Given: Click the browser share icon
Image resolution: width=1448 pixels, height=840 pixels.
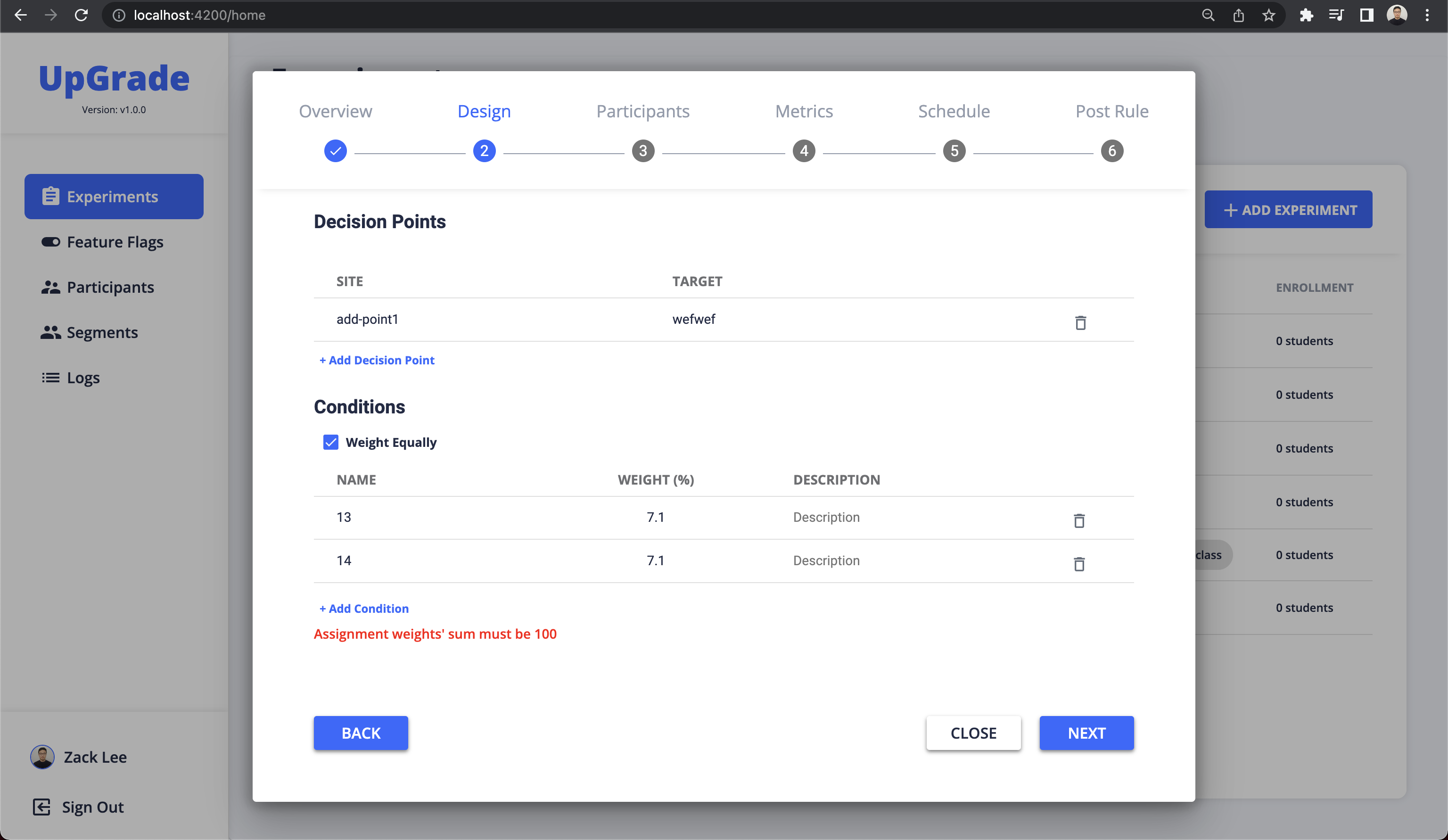Looking at the screenshot, I should (x=1238, y=16).
